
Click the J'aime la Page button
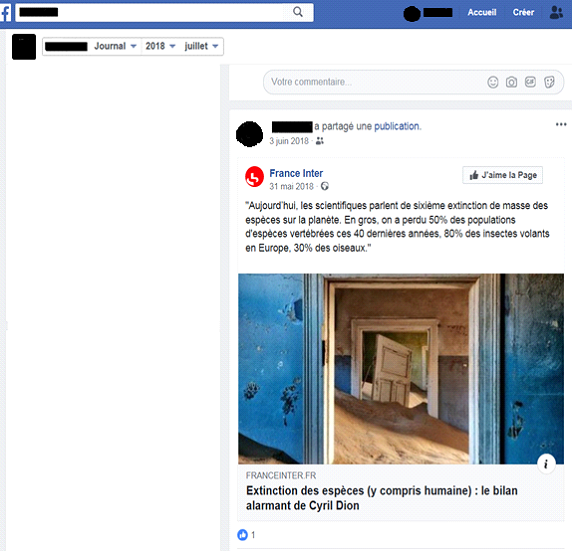[502, 175]
